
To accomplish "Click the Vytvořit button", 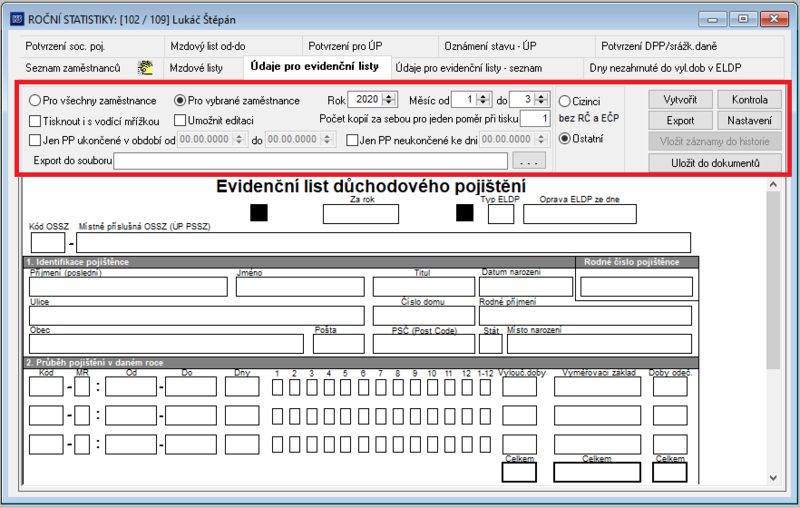I will (680, 99).
